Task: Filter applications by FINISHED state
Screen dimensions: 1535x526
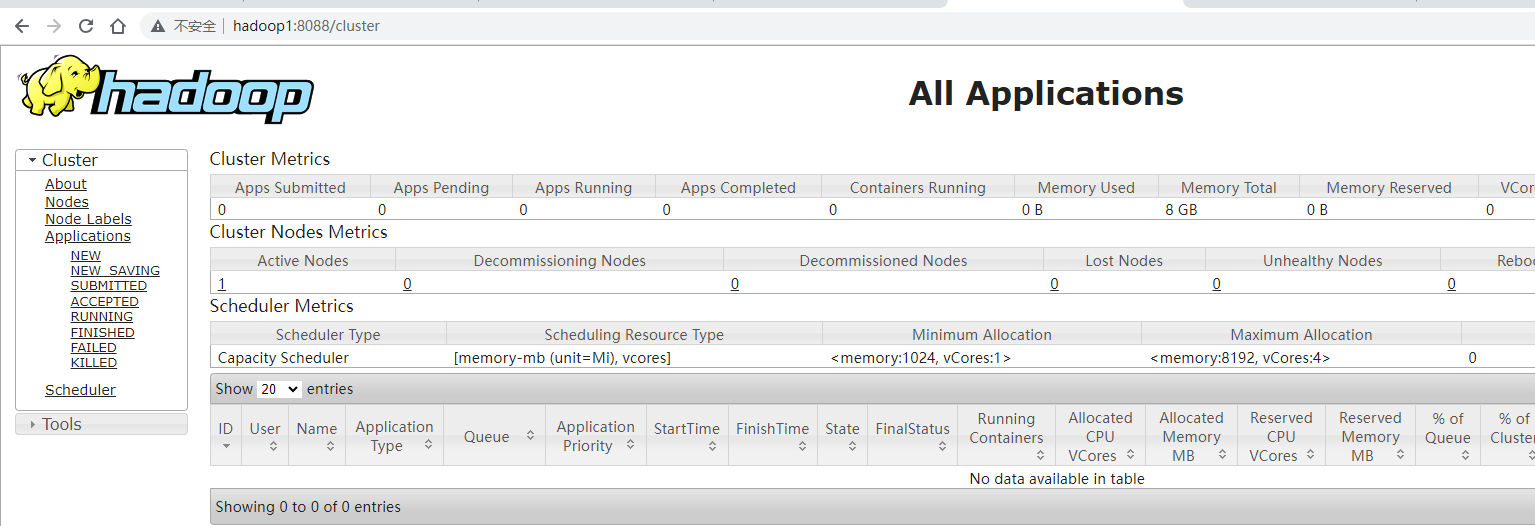Action: click(x=103, y=333)
